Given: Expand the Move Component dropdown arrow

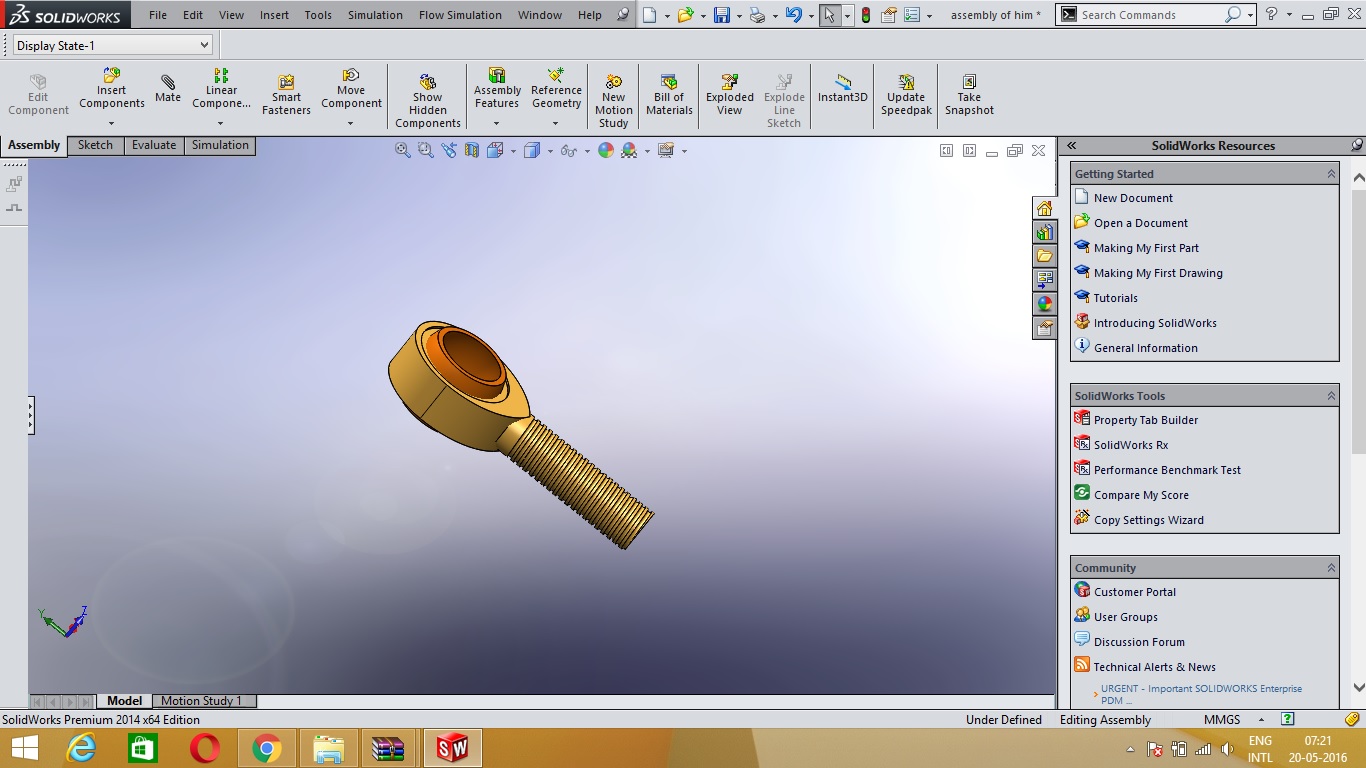Looking at the screenshot, I should pyautogui.click(x=351, y=124).
